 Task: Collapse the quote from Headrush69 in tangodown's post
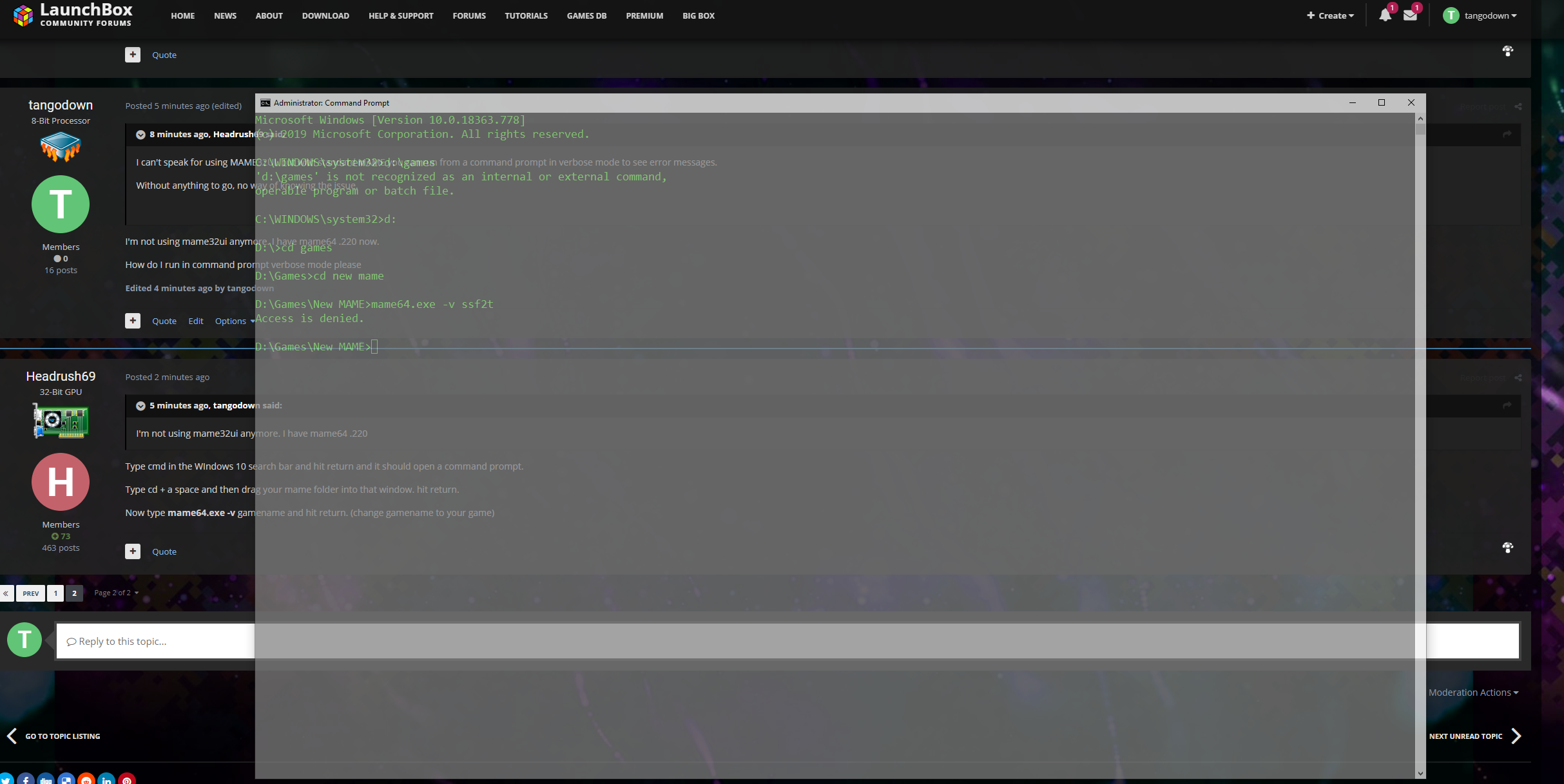(x=140, y=135)
